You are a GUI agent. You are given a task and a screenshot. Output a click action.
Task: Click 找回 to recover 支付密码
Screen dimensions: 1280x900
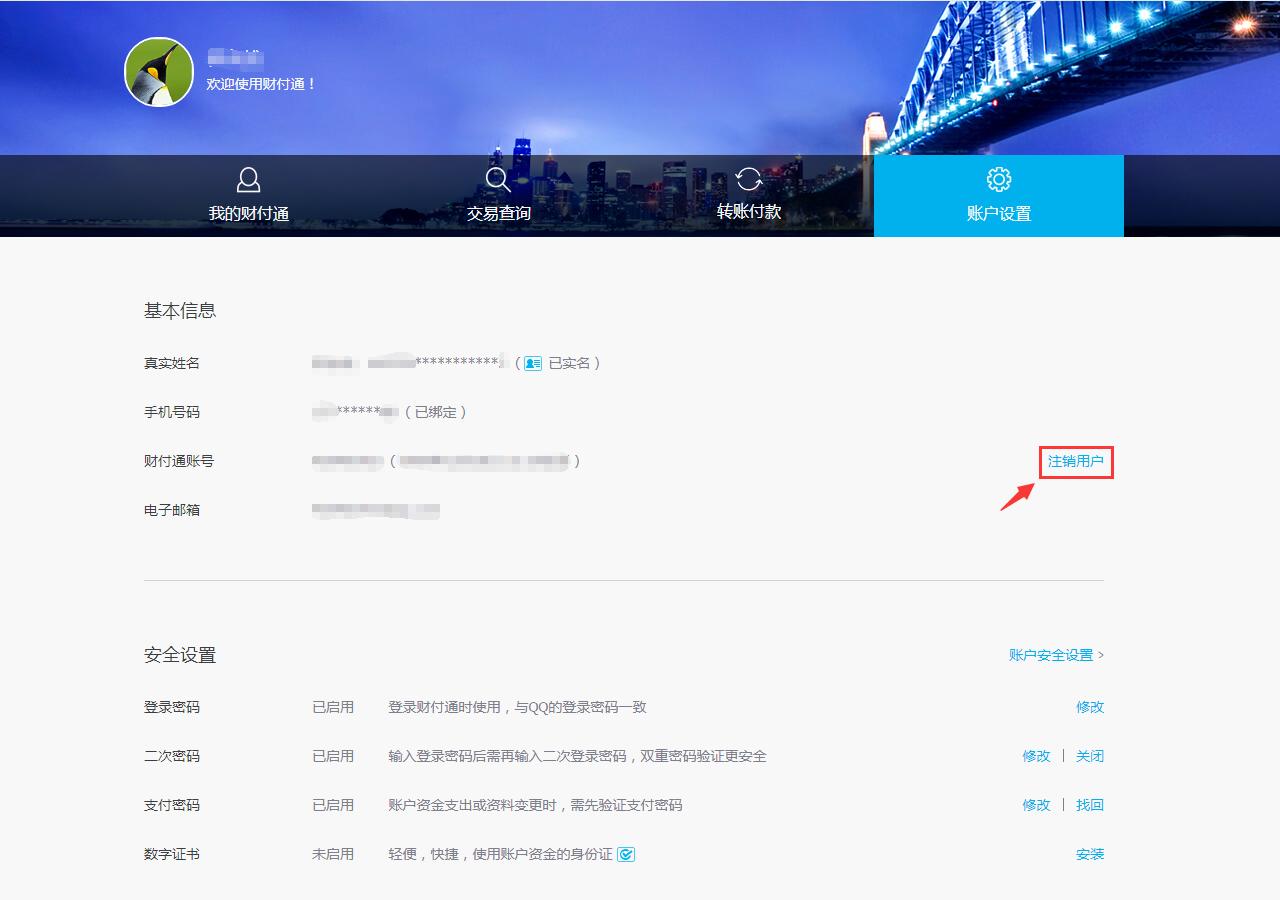click(1090, 805)
